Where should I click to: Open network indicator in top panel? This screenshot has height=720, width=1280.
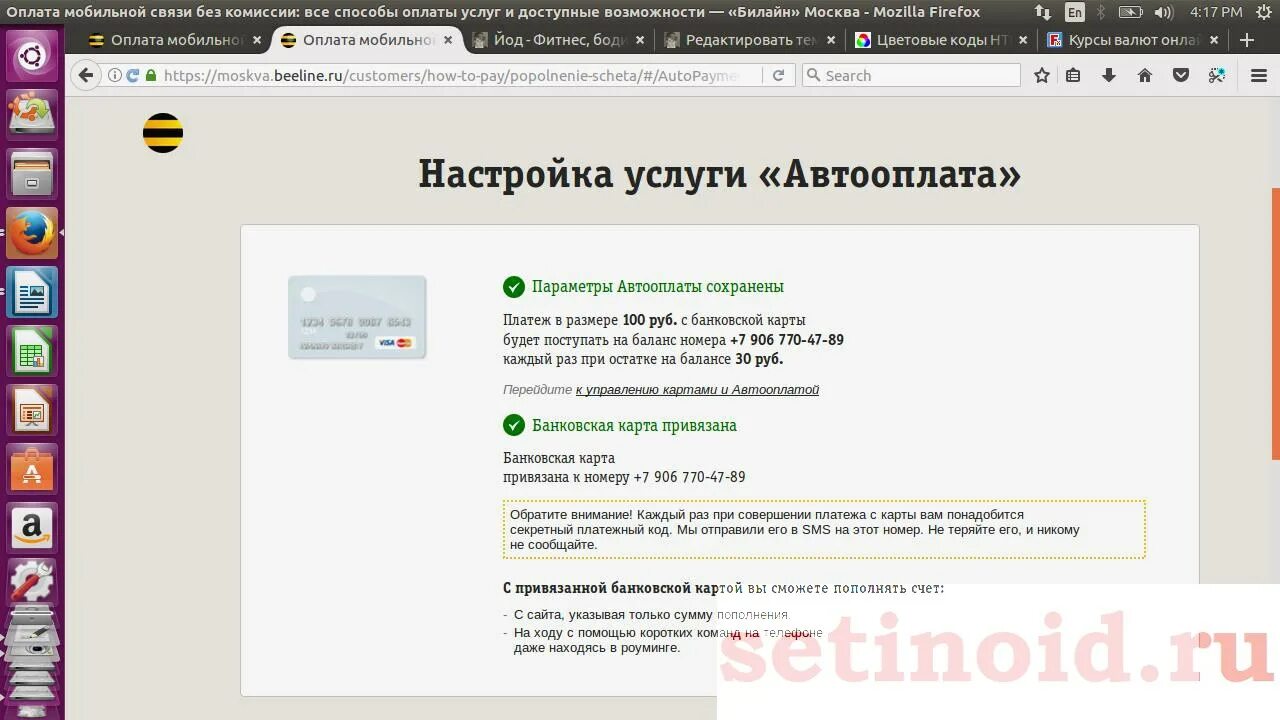(1043, 12)
